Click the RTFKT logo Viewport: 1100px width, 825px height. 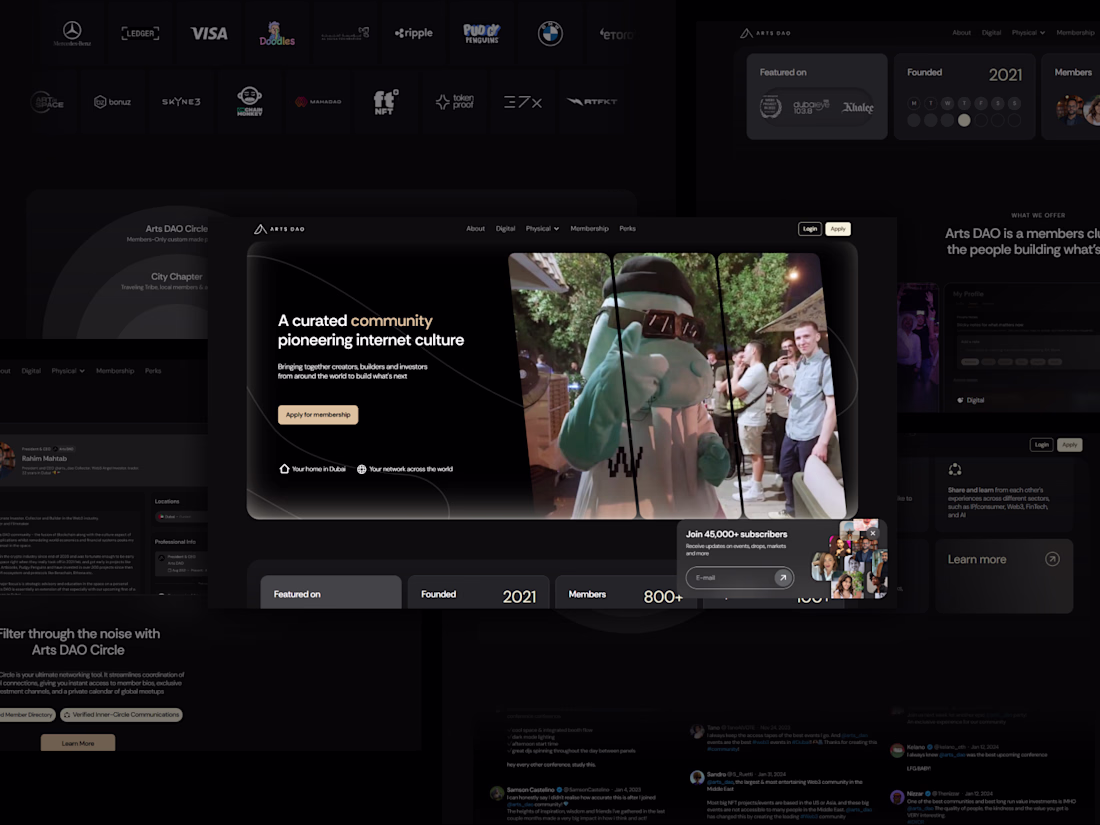pos(591,102)
